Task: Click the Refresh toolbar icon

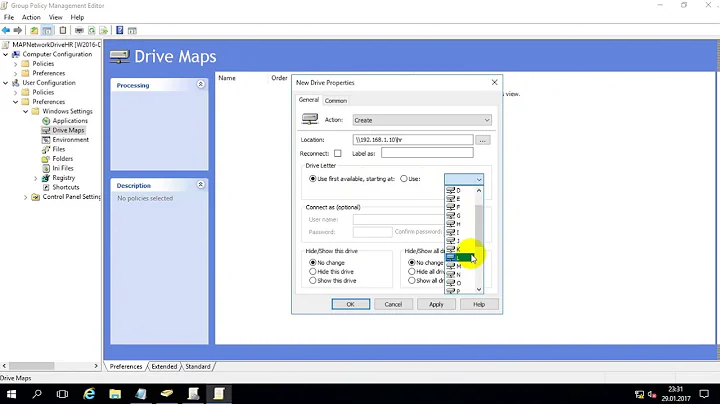Action: pyautogui.click(x=92, y=30)
